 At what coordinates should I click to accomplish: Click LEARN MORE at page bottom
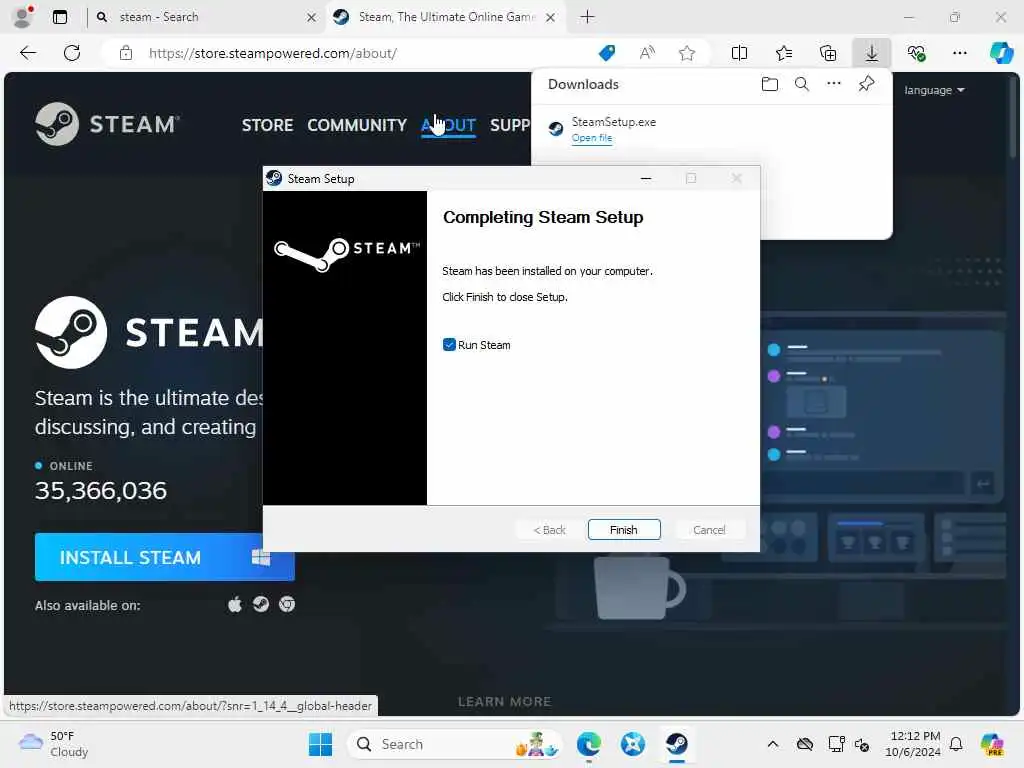coord(504,701)
